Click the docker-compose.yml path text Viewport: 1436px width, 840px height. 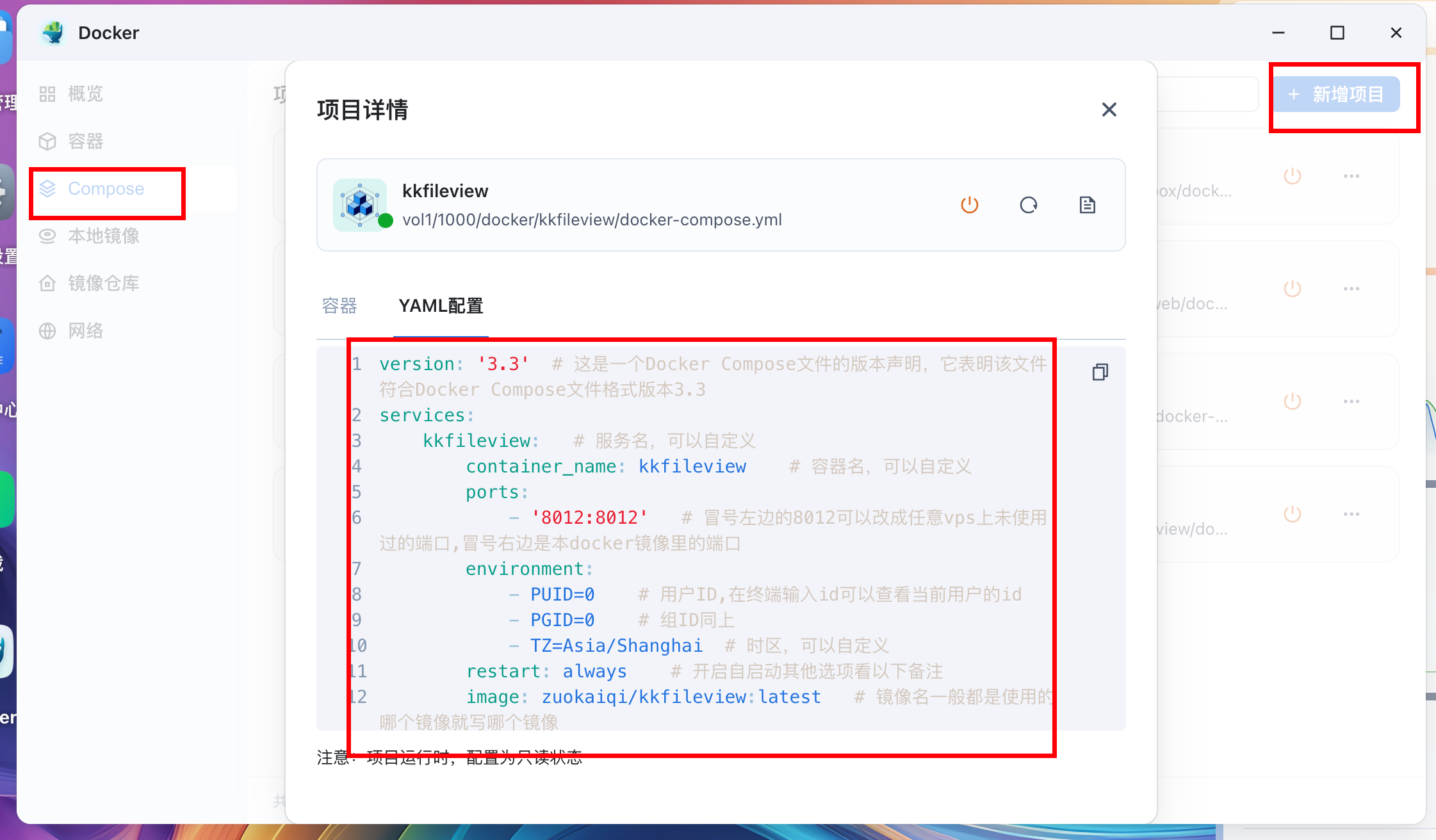click(592, 220)
